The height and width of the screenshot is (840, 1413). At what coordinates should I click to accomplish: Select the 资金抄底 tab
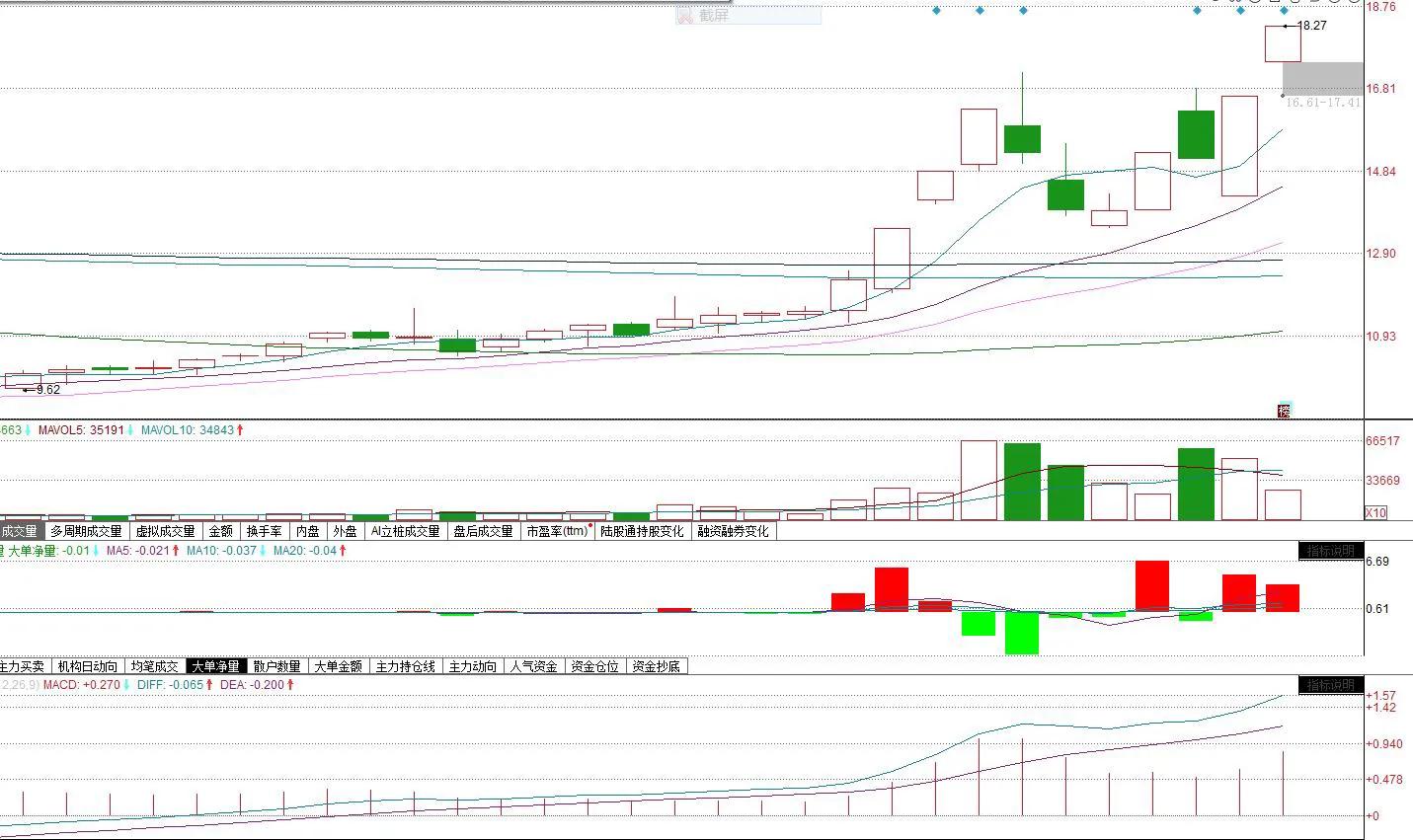pyautogui.click(x=657, y=666)
